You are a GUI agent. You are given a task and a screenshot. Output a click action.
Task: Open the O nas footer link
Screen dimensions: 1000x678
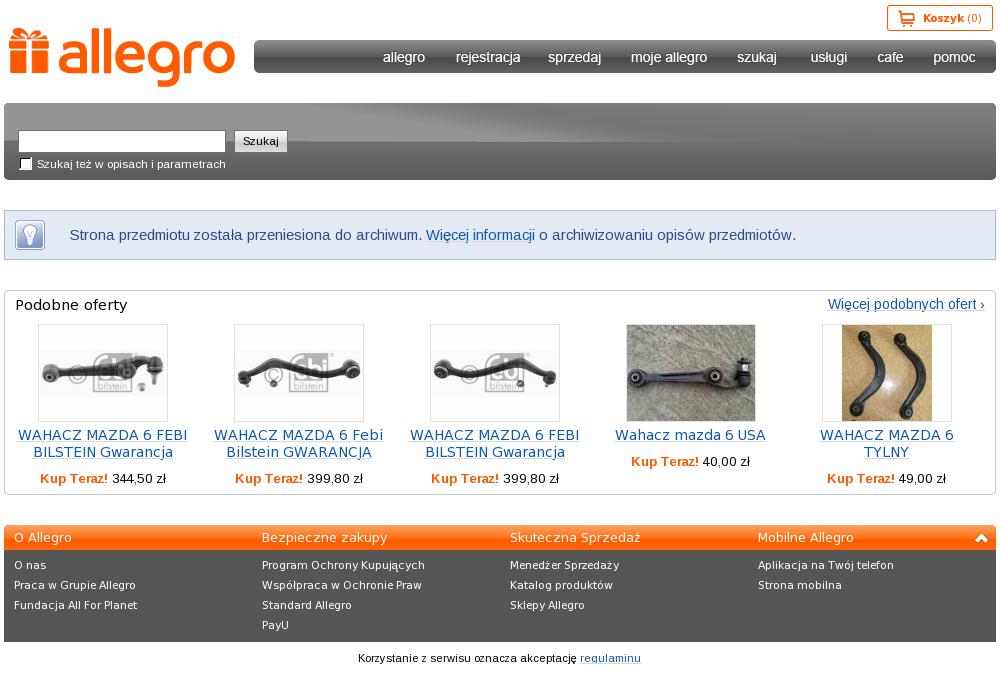tap(30, 565)
